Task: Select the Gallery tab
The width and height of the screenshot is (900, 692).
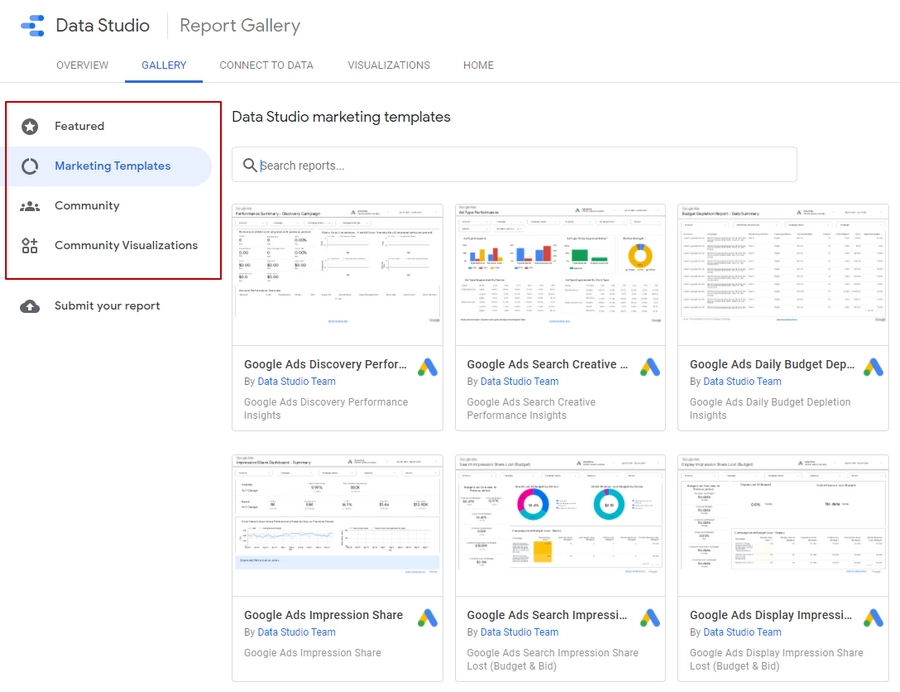Action: (164, 65)
